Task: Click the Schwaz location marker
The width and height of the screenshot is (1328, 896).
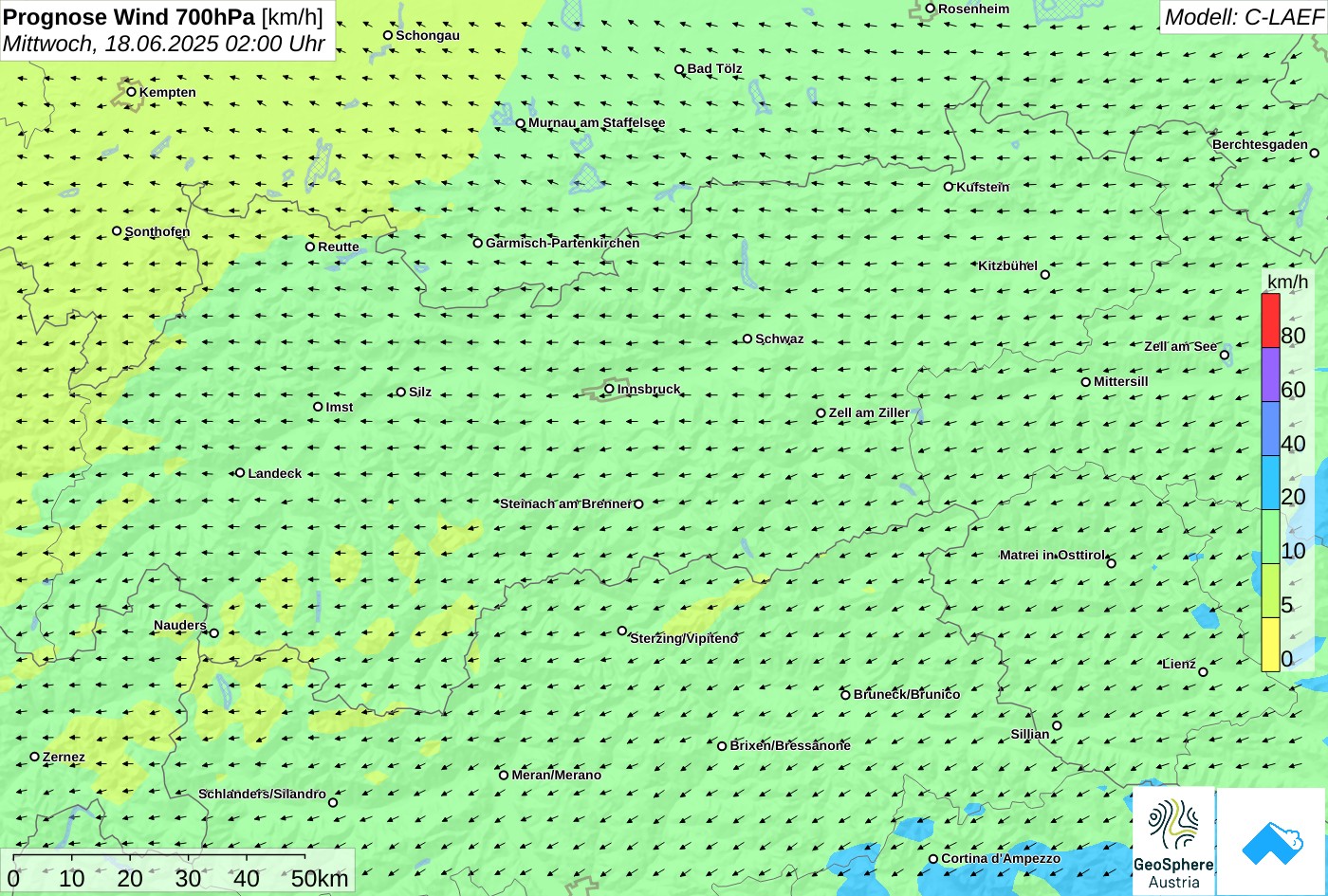Action: tap(747, 338)
